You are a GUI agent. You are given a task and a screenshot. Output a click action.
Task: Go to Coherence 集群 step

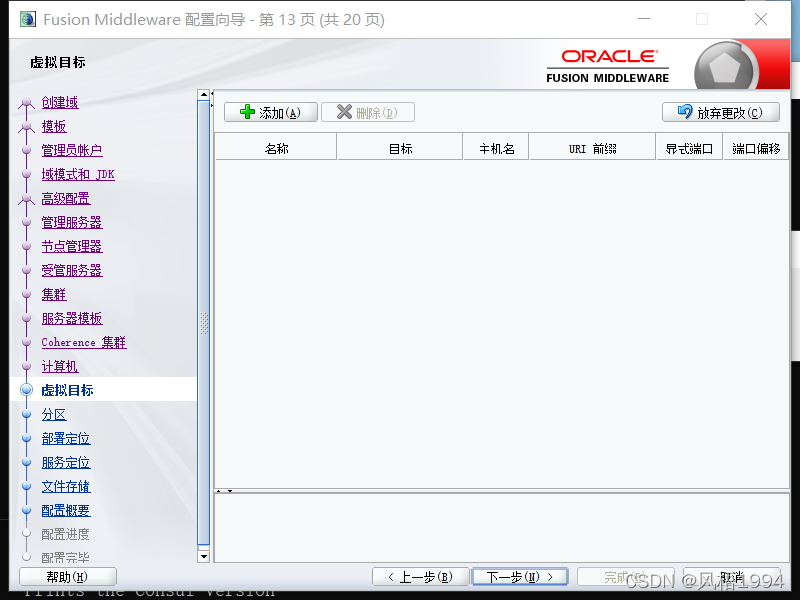pyautogui.click(x=84, y=342)
